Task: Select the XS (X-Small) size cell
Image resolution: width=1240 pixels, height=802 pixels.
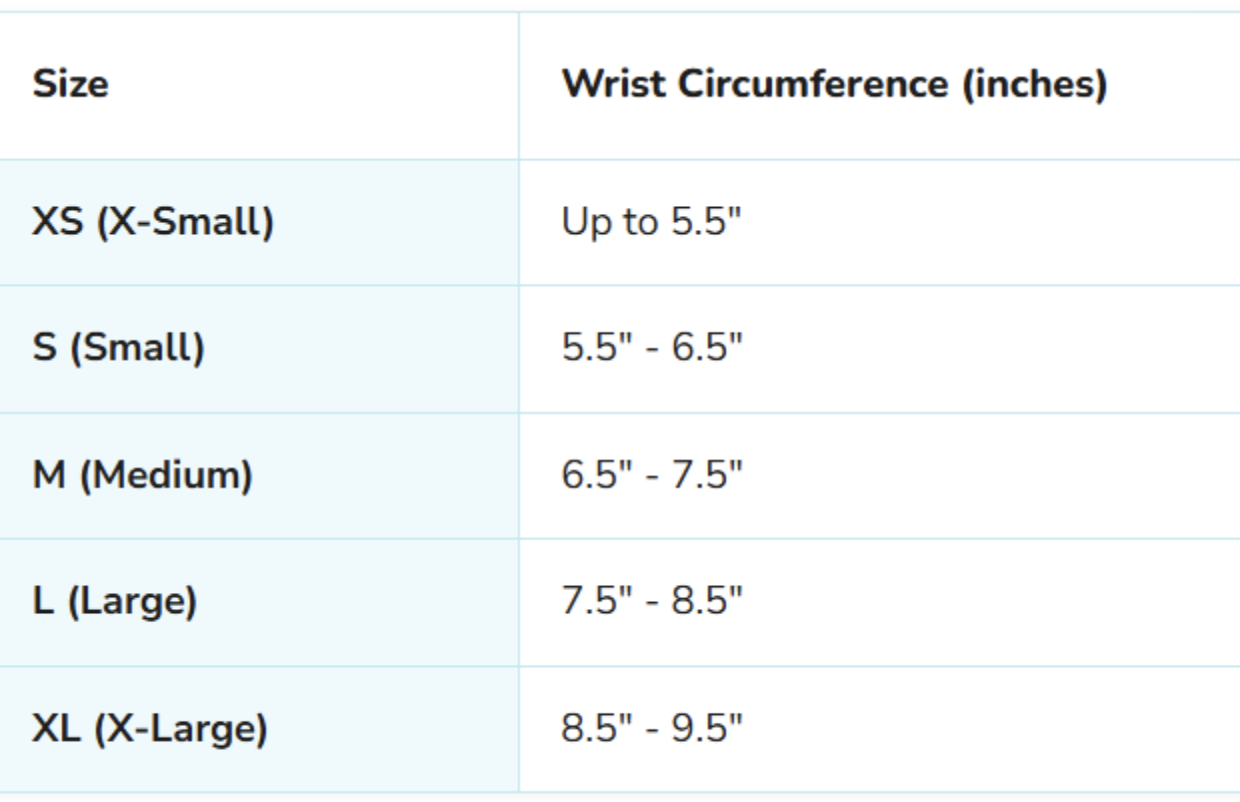Action: (x=152, y=222)
